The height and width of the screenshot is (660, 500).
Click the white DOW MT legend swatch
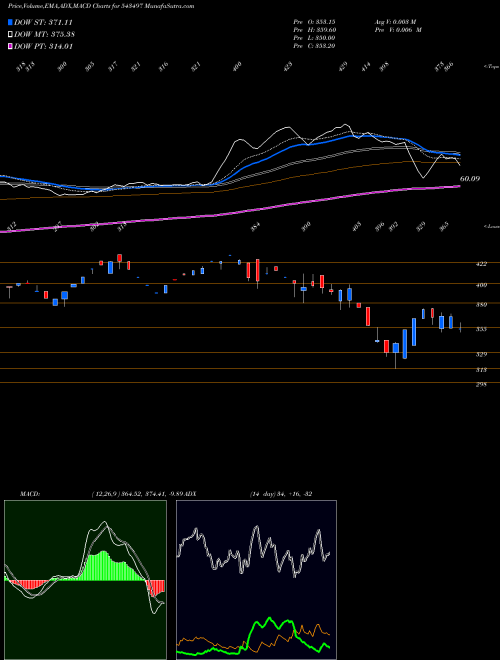pyautogui.click(x=10, y=34)
